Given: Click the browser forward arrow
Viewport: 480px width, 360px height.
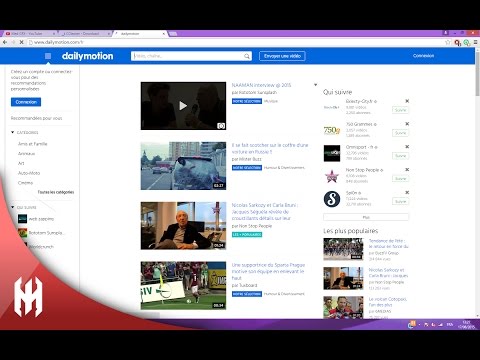Looking at the screenshot, I should click(x=13, y=42).
